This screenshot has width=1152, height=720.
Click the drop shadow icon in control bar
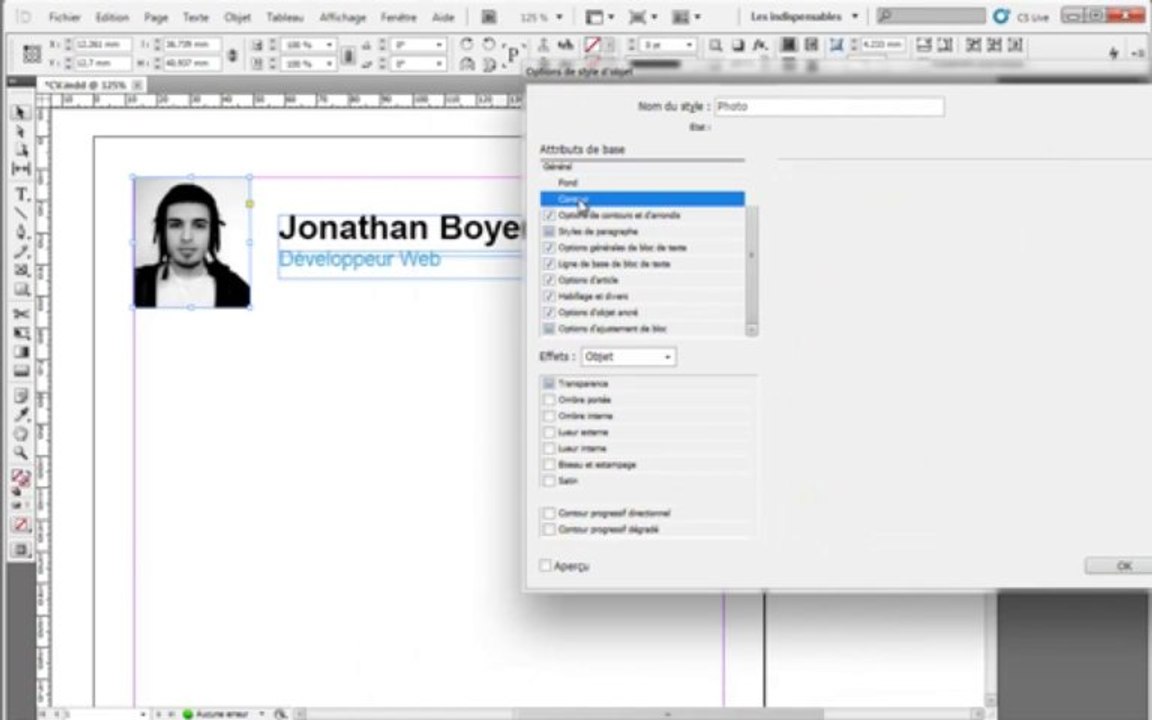point(738,46)
